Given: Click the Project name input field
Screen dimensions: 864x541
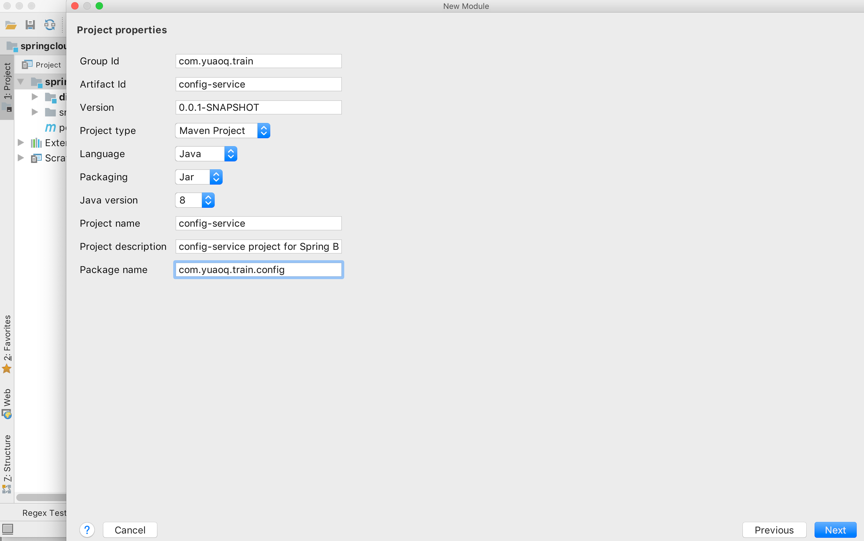Looking at the screenshot, I should click(x=258, y=223).
